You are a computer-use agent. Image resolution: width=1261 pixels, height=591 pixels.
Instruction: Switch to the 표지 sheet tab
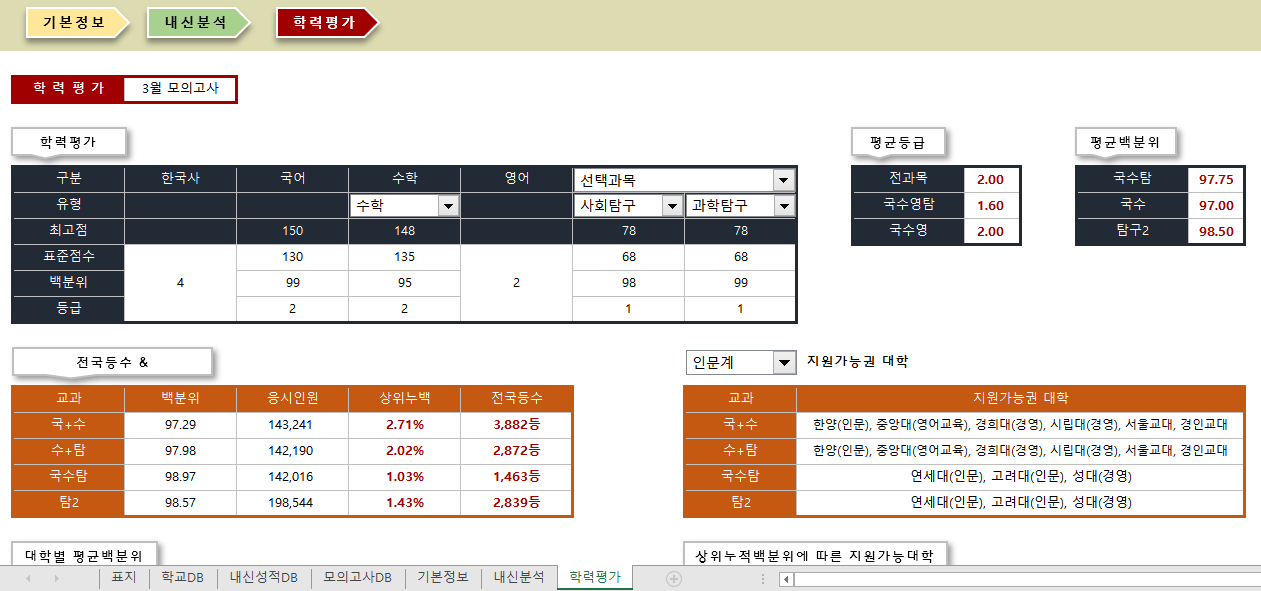[x=124, y=577]
